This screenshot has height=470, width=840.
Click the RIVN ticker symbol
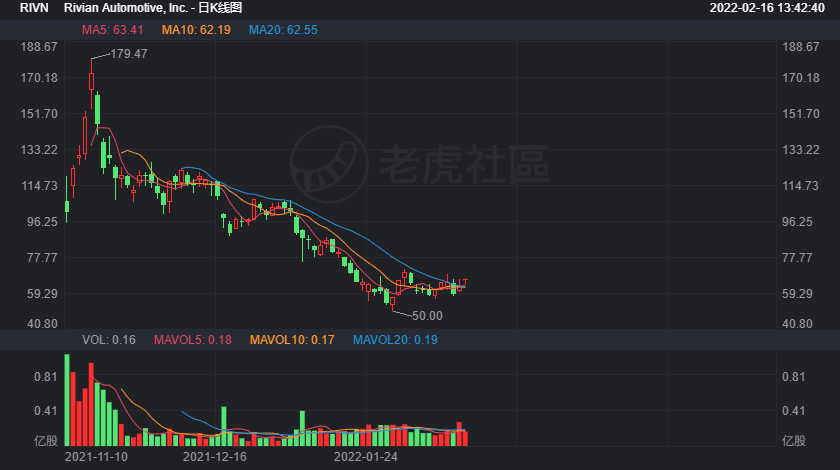coord(34,8)
